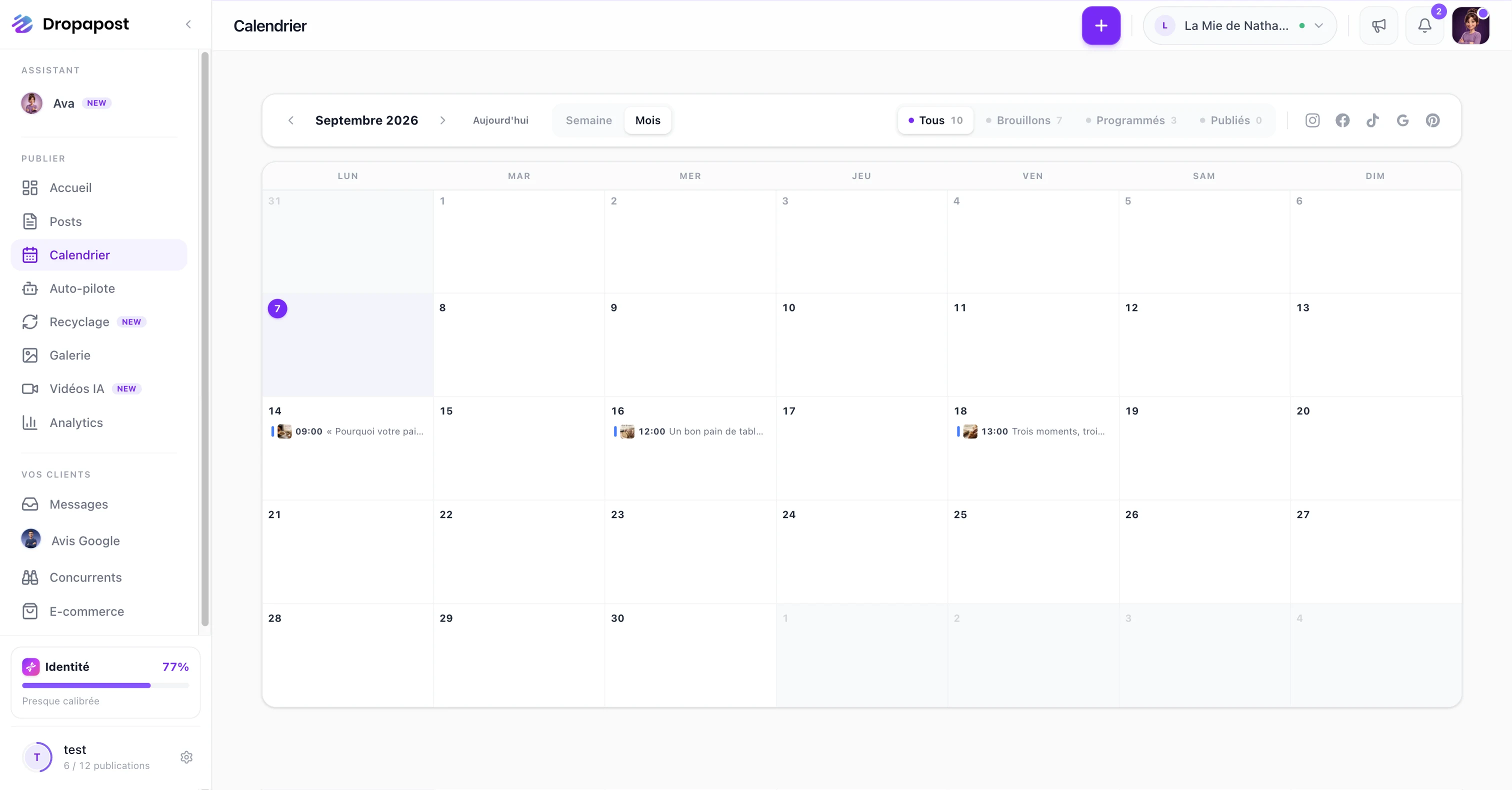Select the Calendrier calendar icon

point(30,254)
